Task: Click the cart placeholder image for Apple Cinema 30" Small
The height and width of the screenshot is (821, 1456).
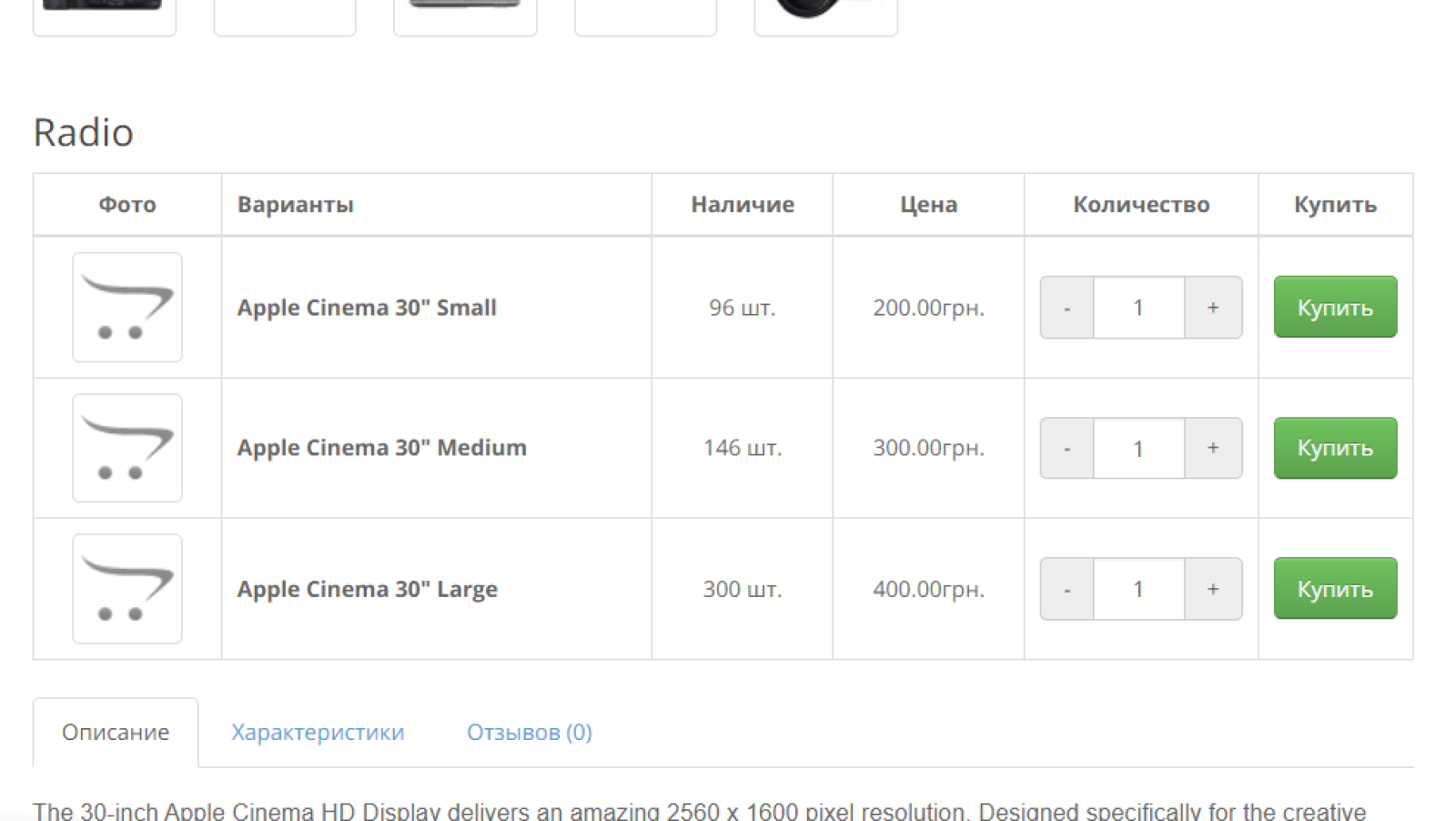Action: click(127, 308)
